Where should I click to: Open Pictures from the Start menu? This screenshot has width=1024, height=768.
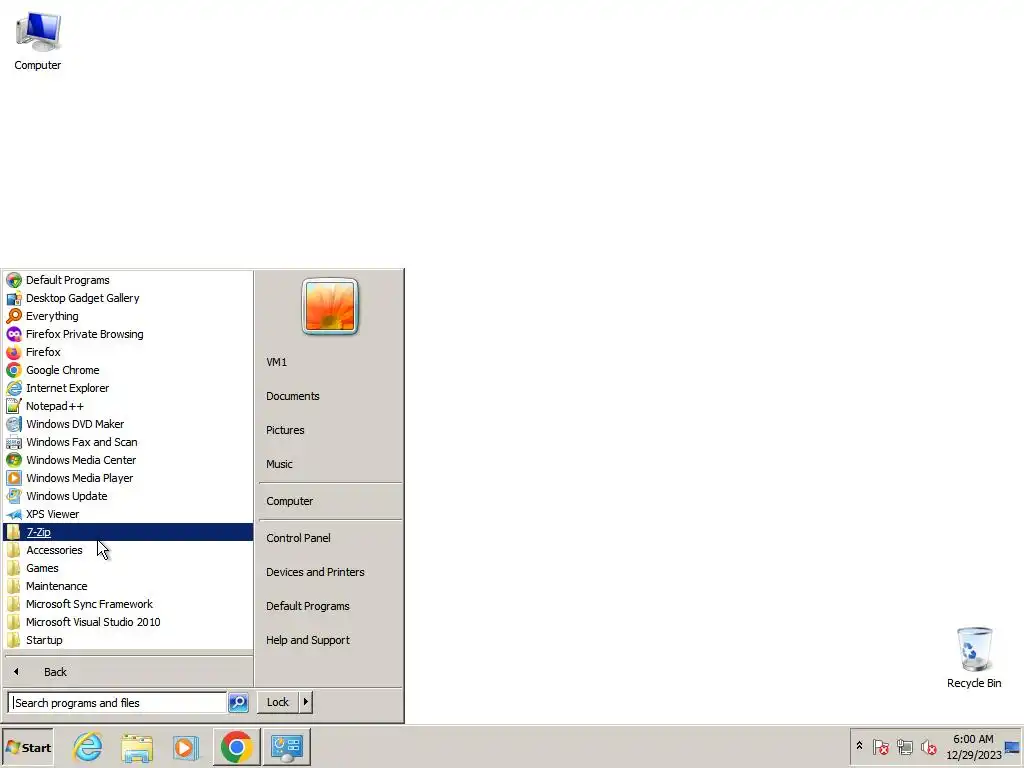tap(330, 430)
